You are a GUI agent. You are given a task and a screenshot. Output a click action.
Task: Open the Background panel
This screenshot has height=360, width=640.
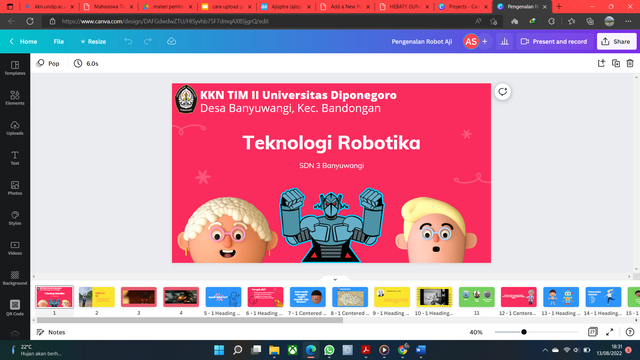point(15,278)
